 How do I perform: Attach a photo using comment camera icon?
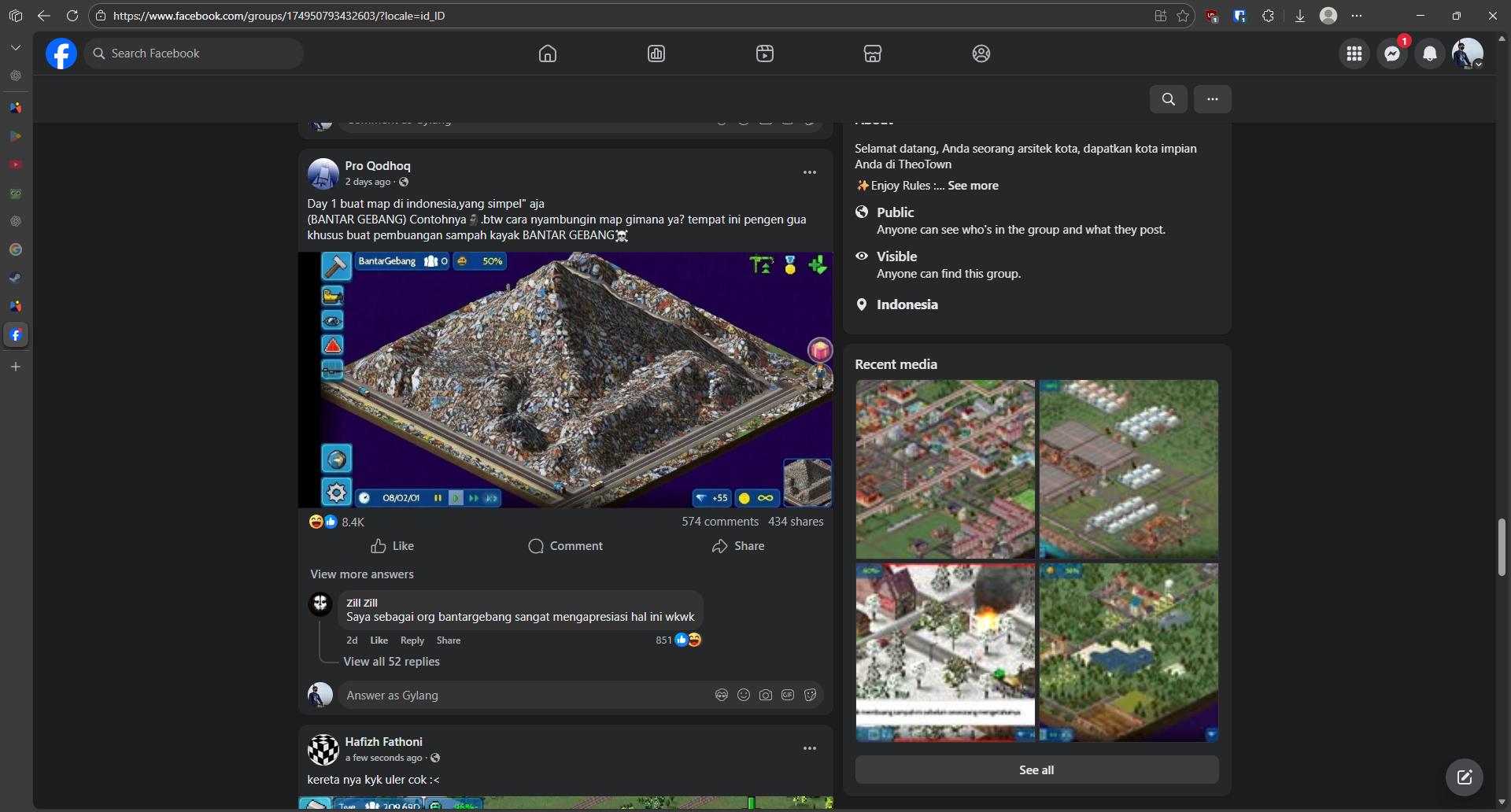click(765, 696)
